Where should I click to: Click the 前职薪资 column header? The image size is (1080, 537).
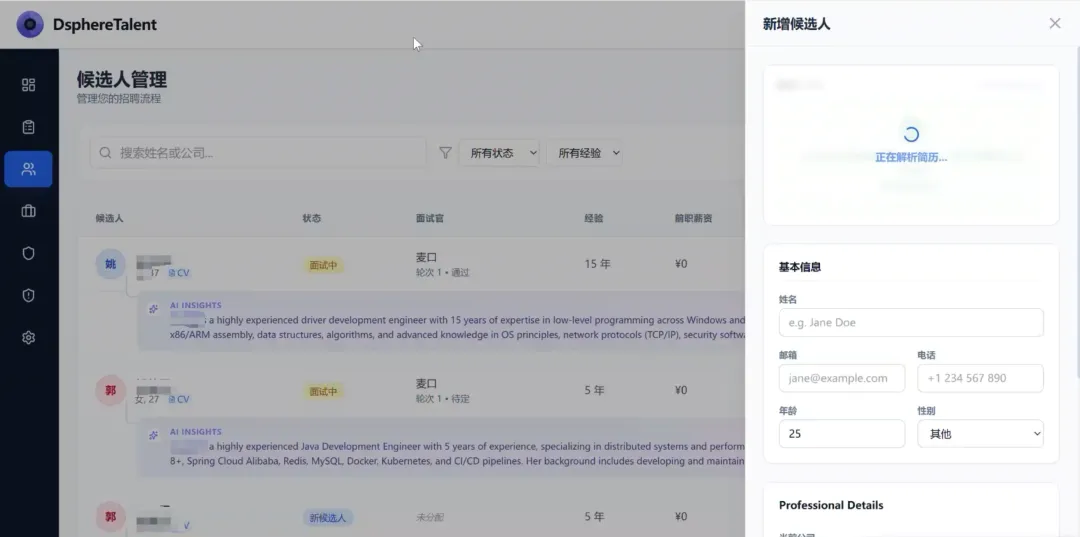[694, 218]
